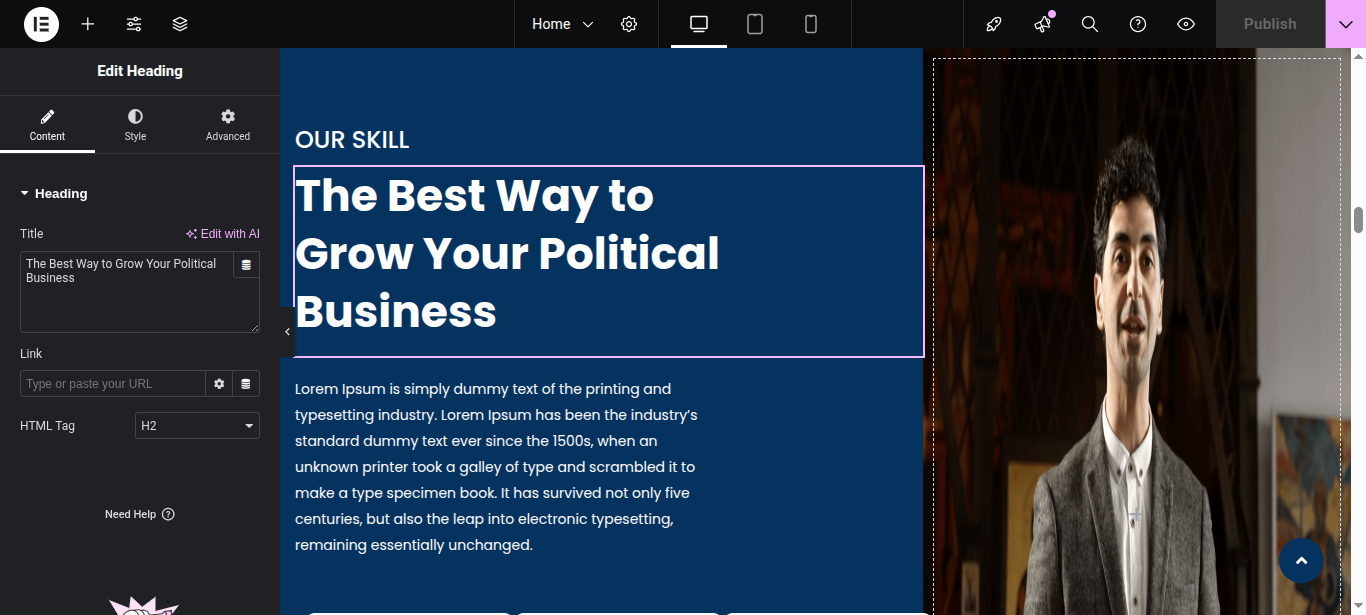Toggle preview changes eye icon
The height and width of the screenshot is (615, 1366).
(1186, 24)
